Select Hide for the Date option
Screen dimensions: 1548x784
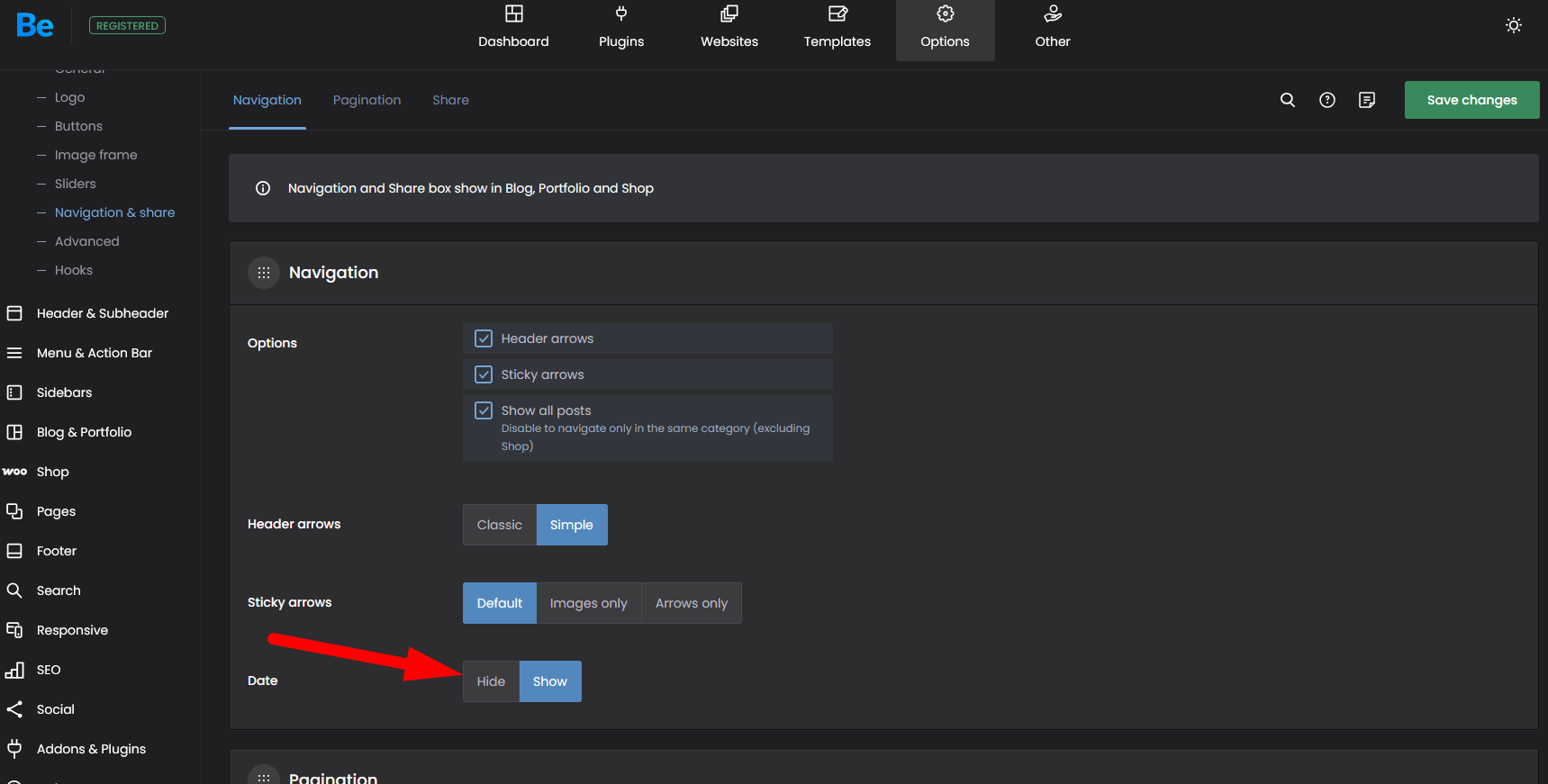[491, 681]
